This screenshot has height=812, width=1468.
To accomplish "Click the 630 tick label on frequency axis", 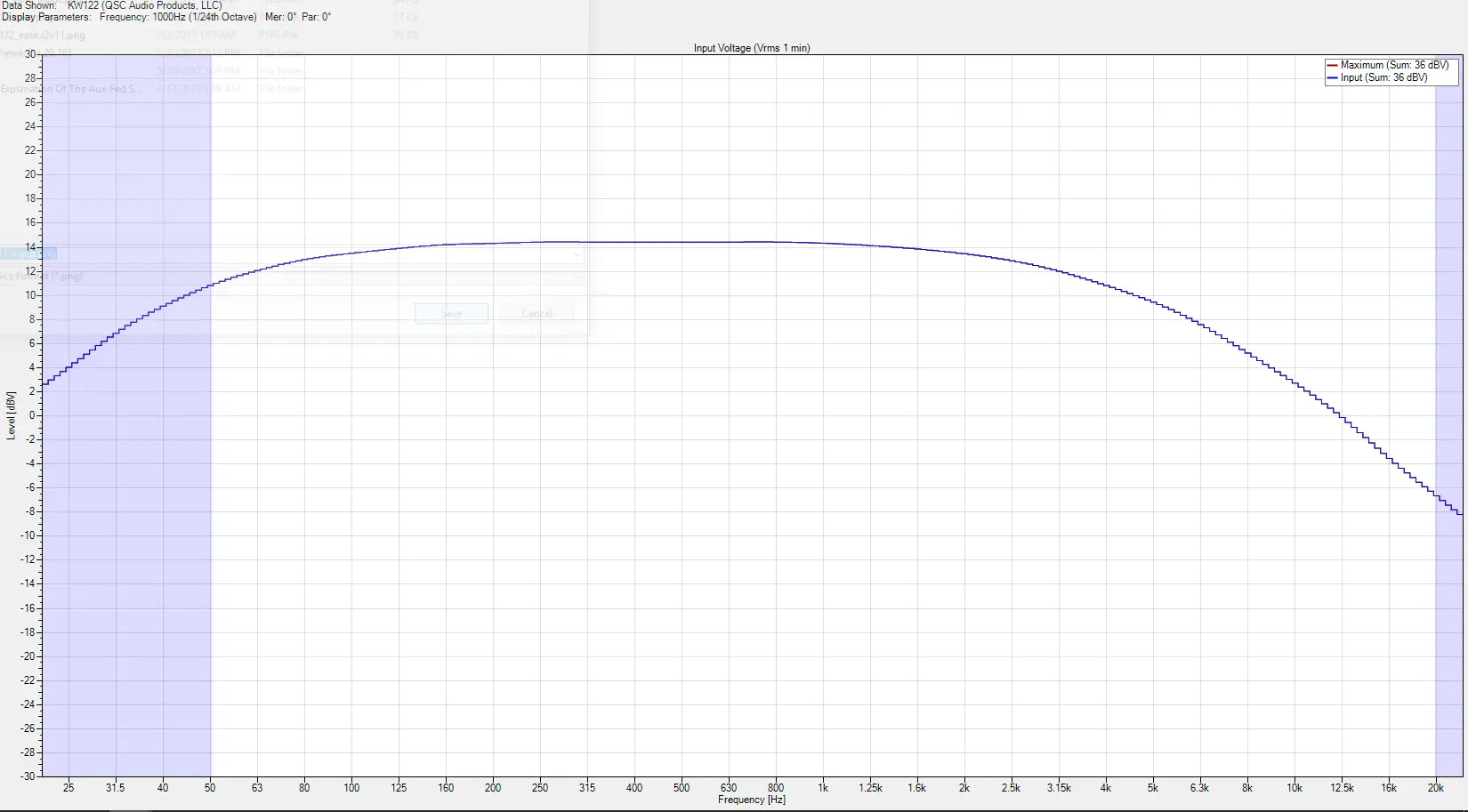I will pos(729,788).
